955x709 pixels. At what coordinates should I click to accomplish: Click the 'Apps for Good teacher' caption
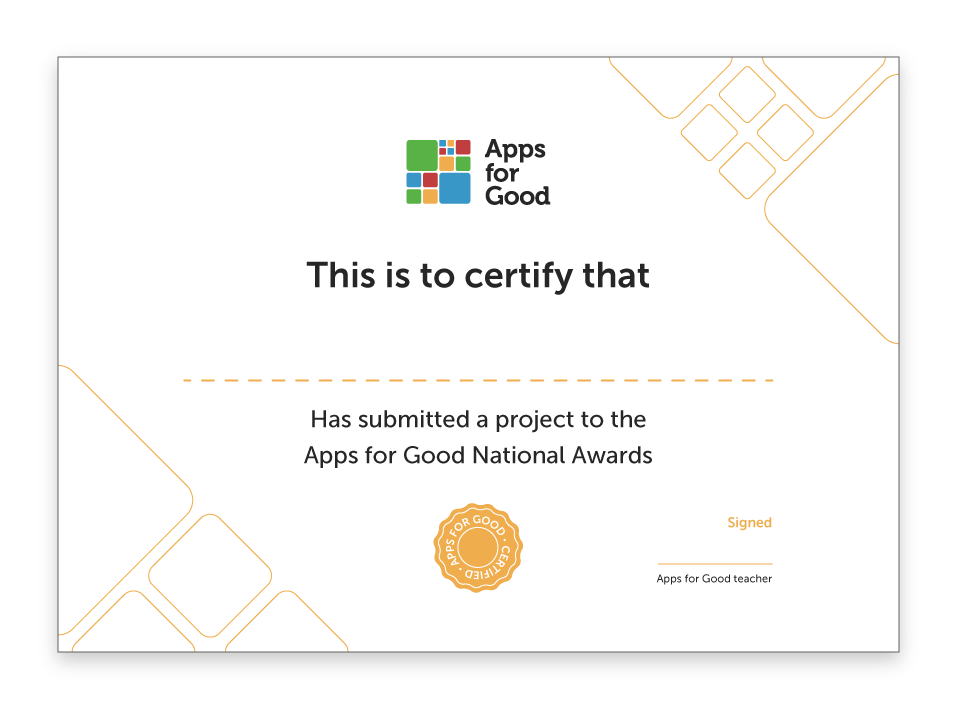coord(714,579)
